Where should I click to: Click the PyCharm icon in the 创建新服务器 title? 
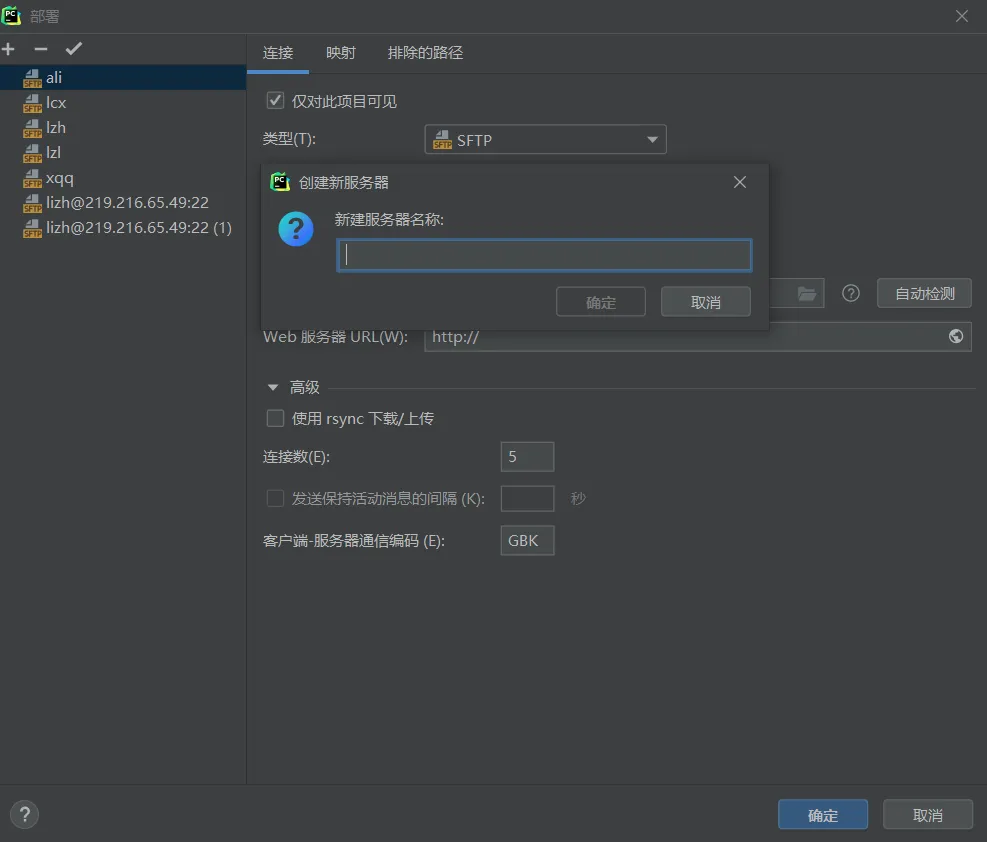click(280, 182)
